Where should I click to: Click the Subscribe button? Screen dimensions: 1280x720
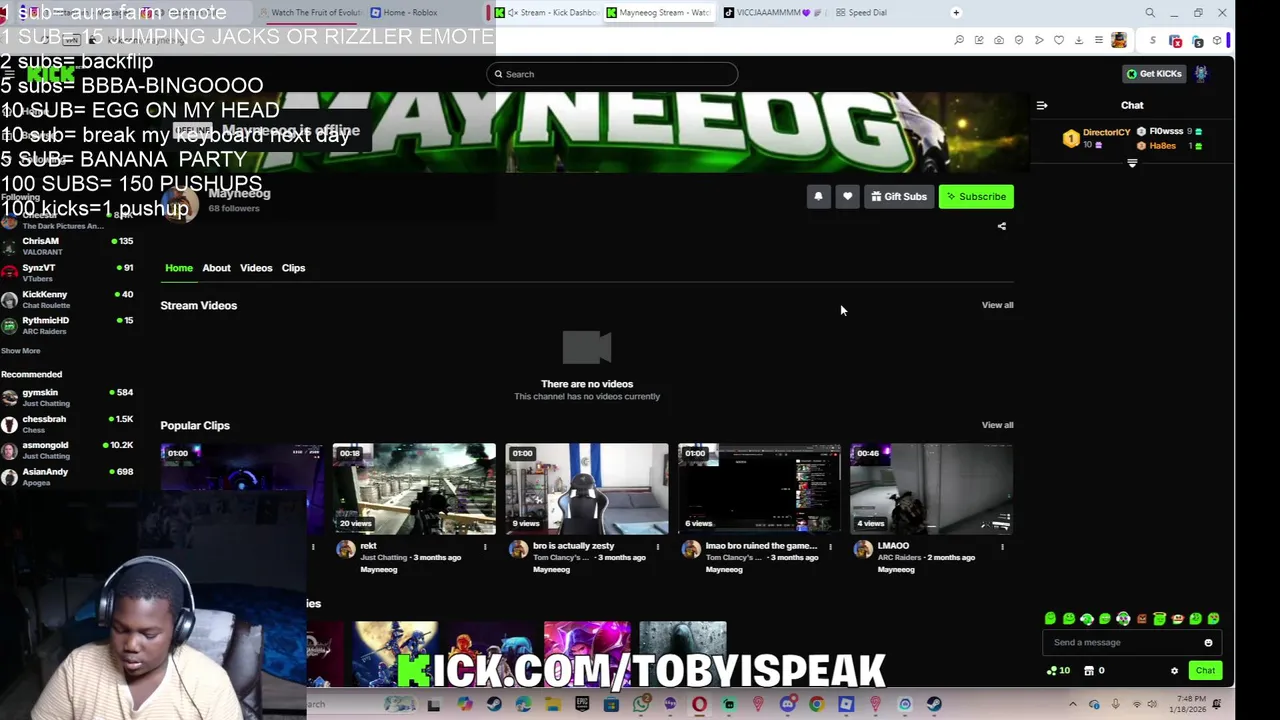click(x=976, y=197)
